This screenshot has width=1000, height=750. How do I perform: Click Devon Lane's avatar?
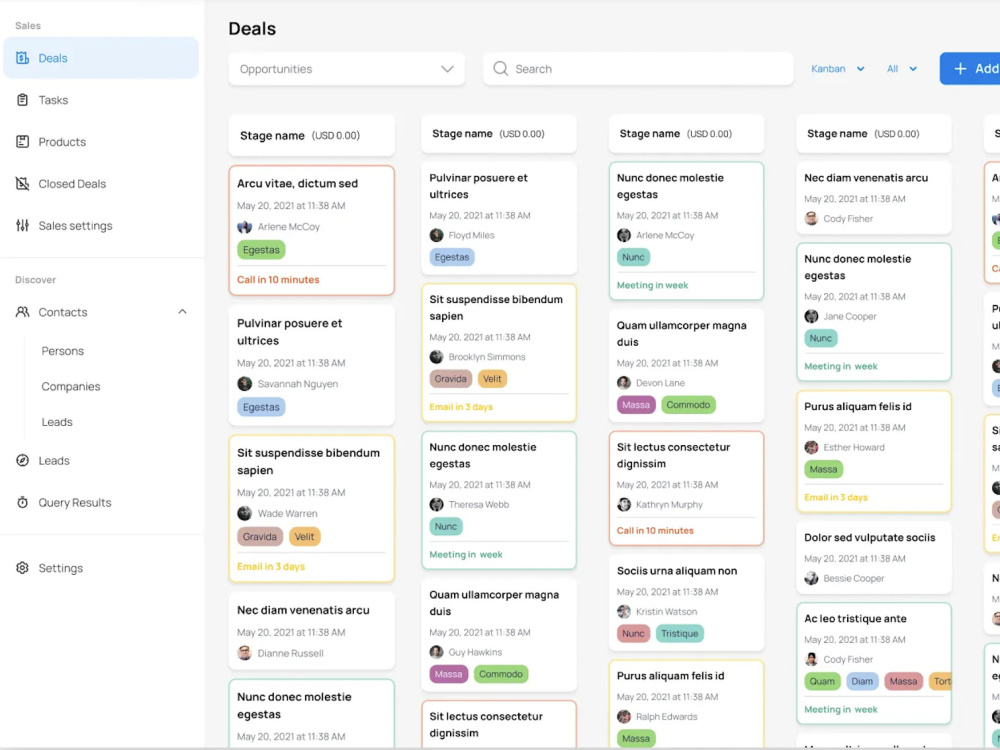coord(624,383)
